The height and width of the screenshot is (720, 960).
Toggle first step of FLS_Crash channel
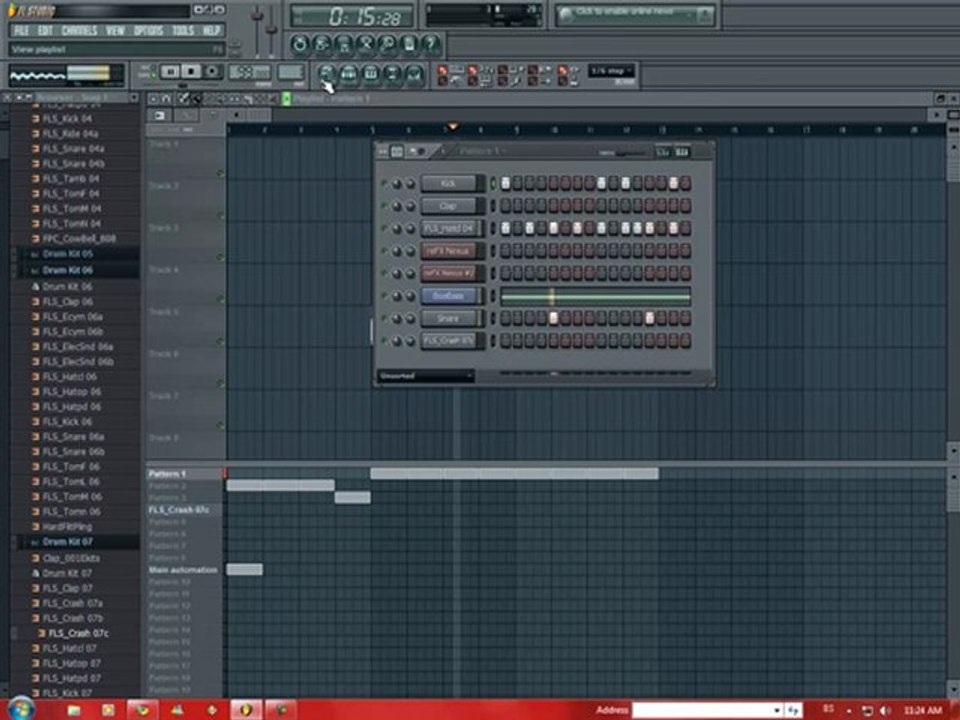click(505, 341)
